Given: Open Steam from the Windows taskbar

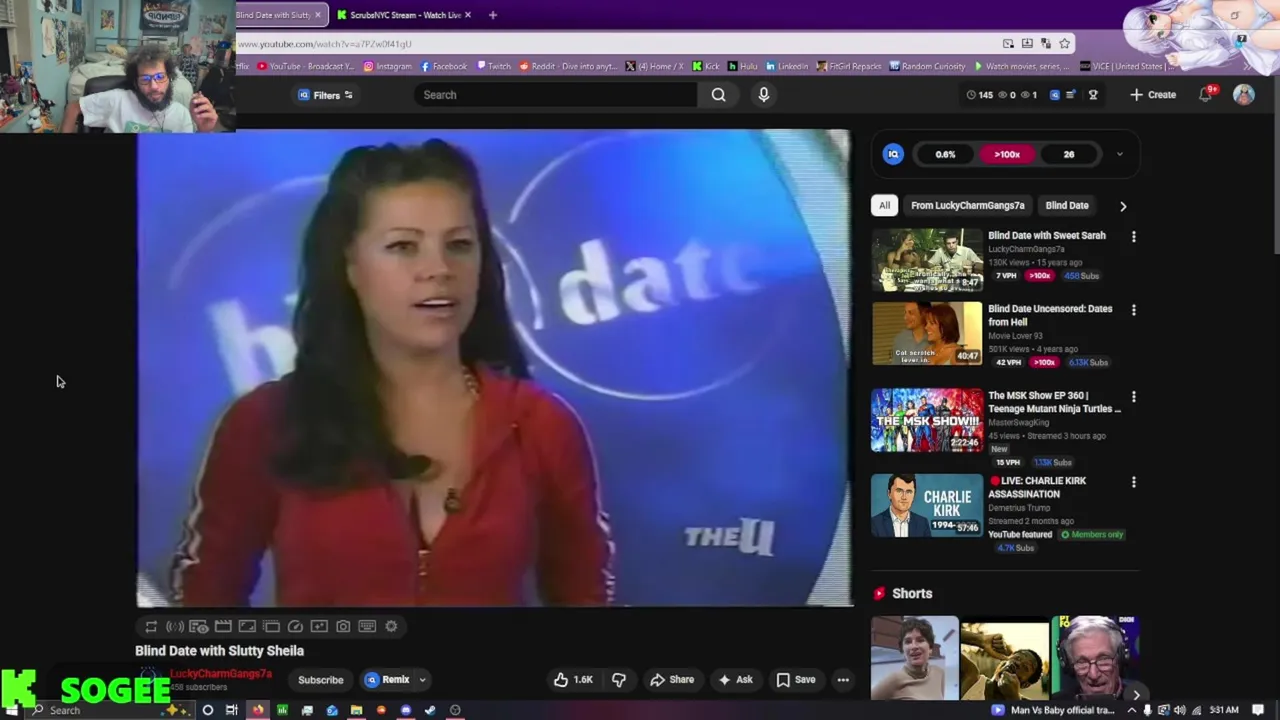Looking at the screenshot, I should (430, 711).
